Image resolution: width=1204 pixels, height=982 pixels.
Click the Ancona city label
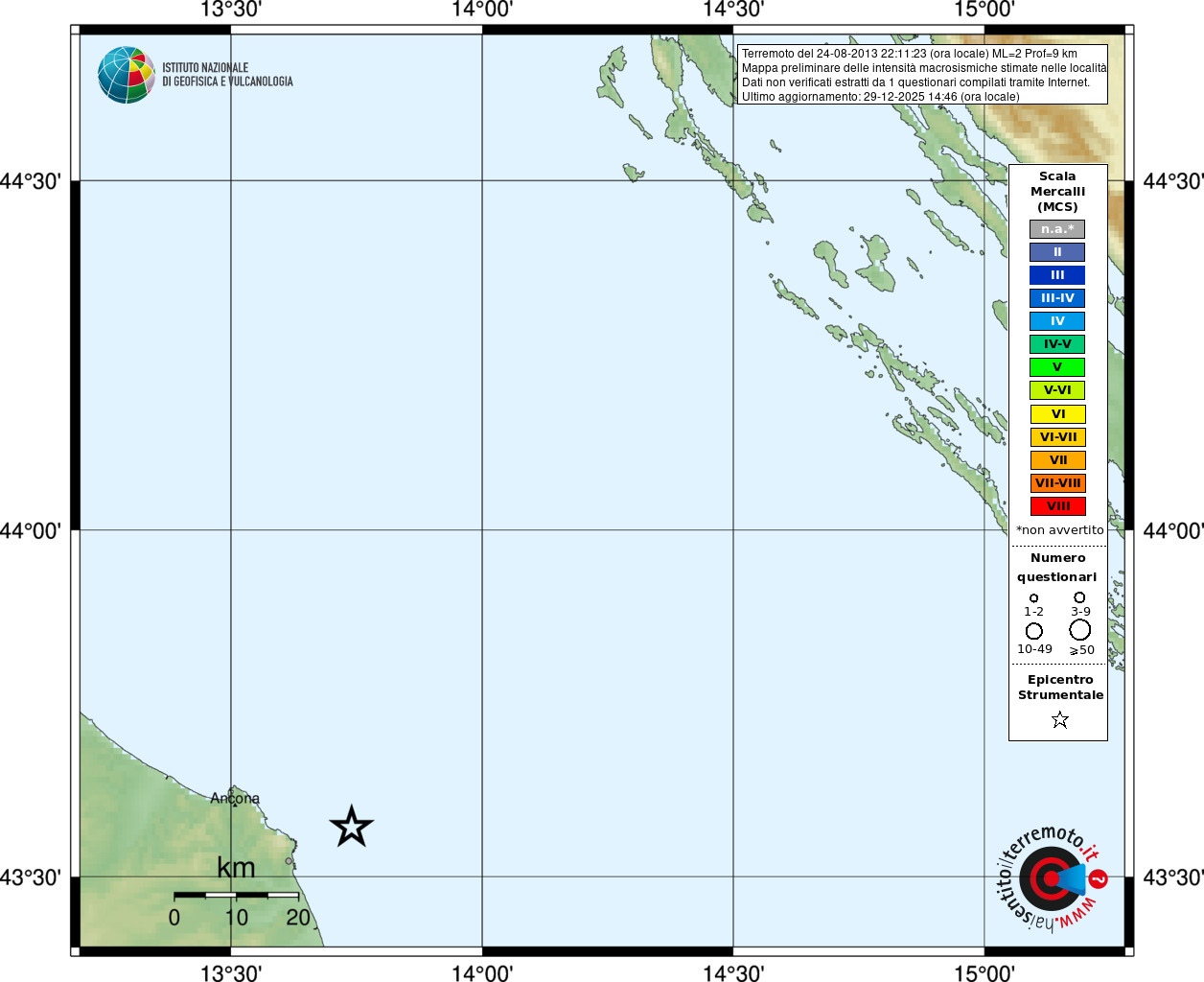click(x=235, y=798)
